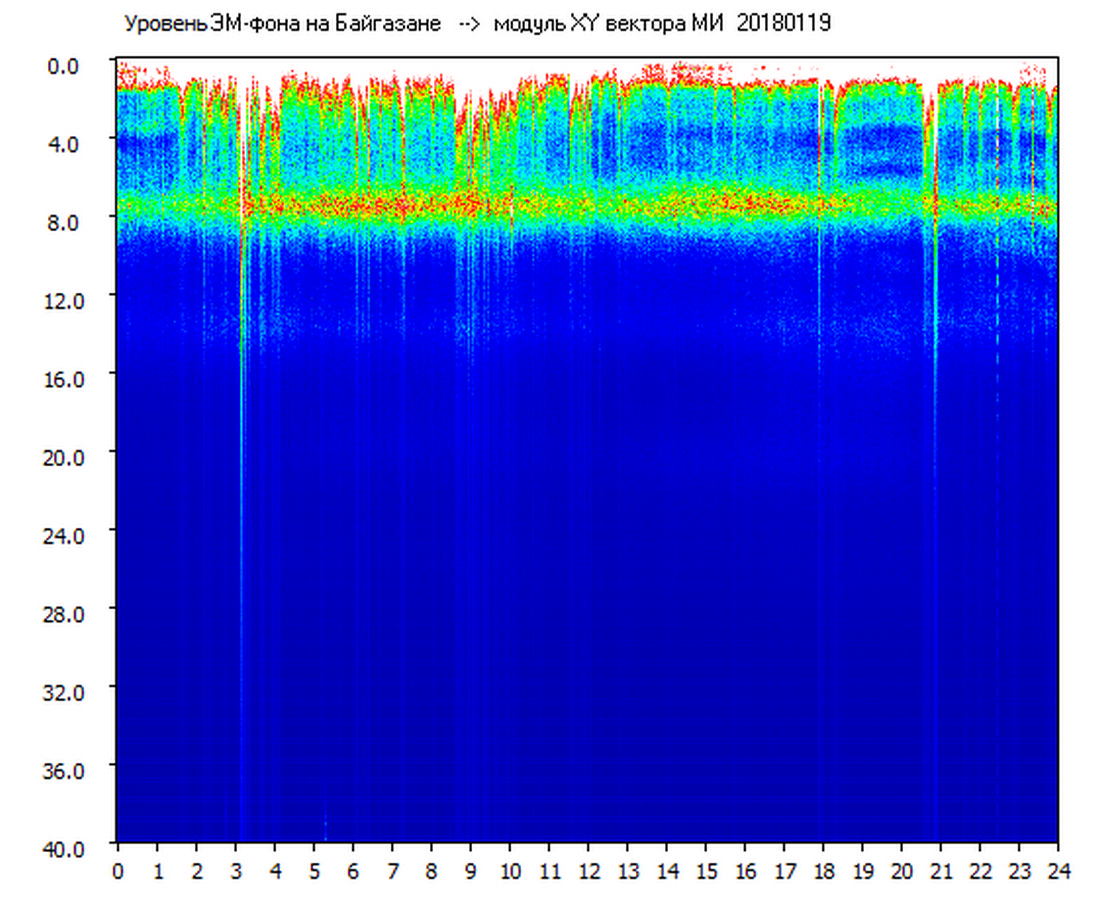Click the x-axis label 9
1096x900 pixels.
470,871
